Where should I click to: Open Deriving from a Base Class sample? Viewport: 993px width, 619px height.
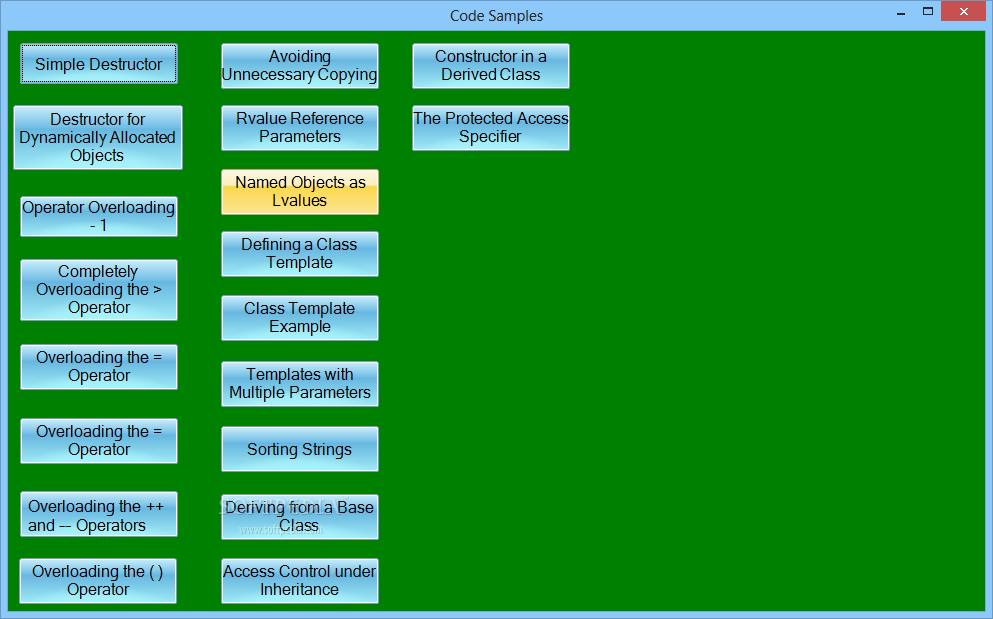coord(300,517)
